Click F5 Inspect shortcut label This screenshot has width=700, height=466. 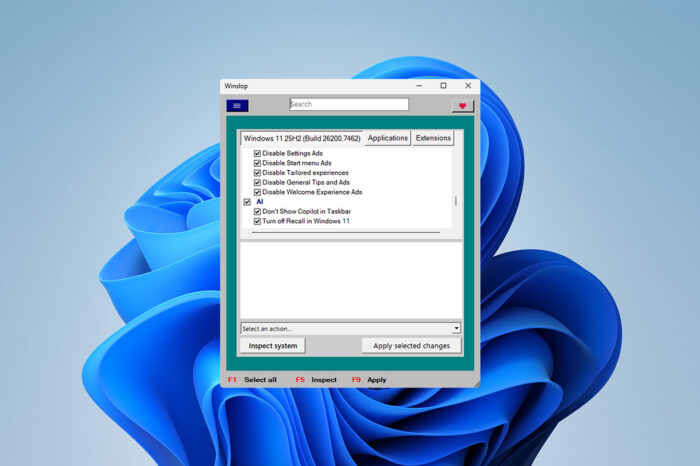click(316, 380)
